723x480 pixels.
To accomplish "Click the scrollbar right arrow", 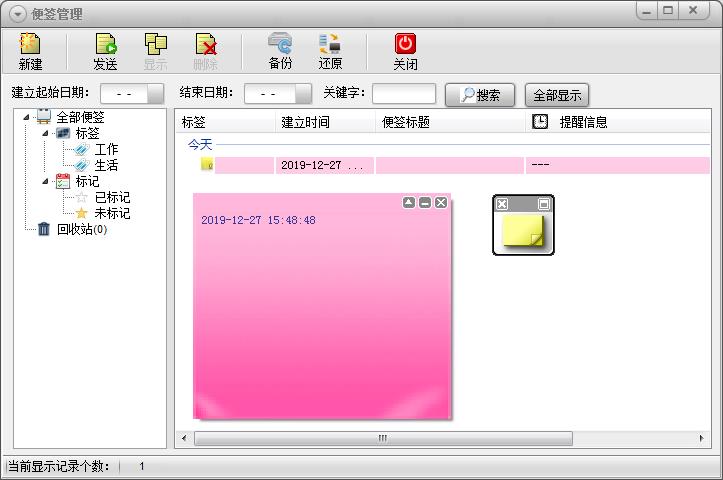I will pyautogui.click(x=701, y=438).
